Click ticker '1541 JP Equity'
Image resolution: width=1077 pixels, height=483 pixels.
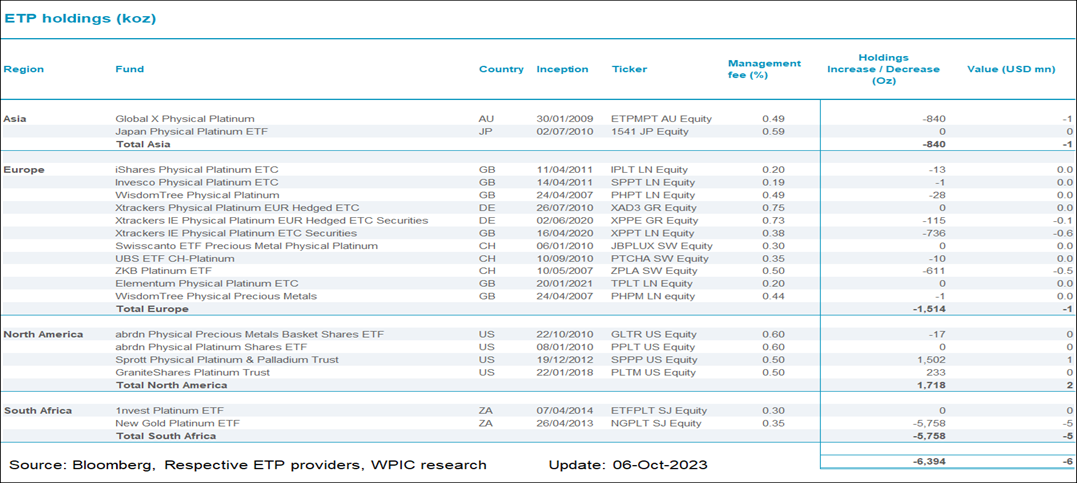pyautogui.click(x=650, y=131)
